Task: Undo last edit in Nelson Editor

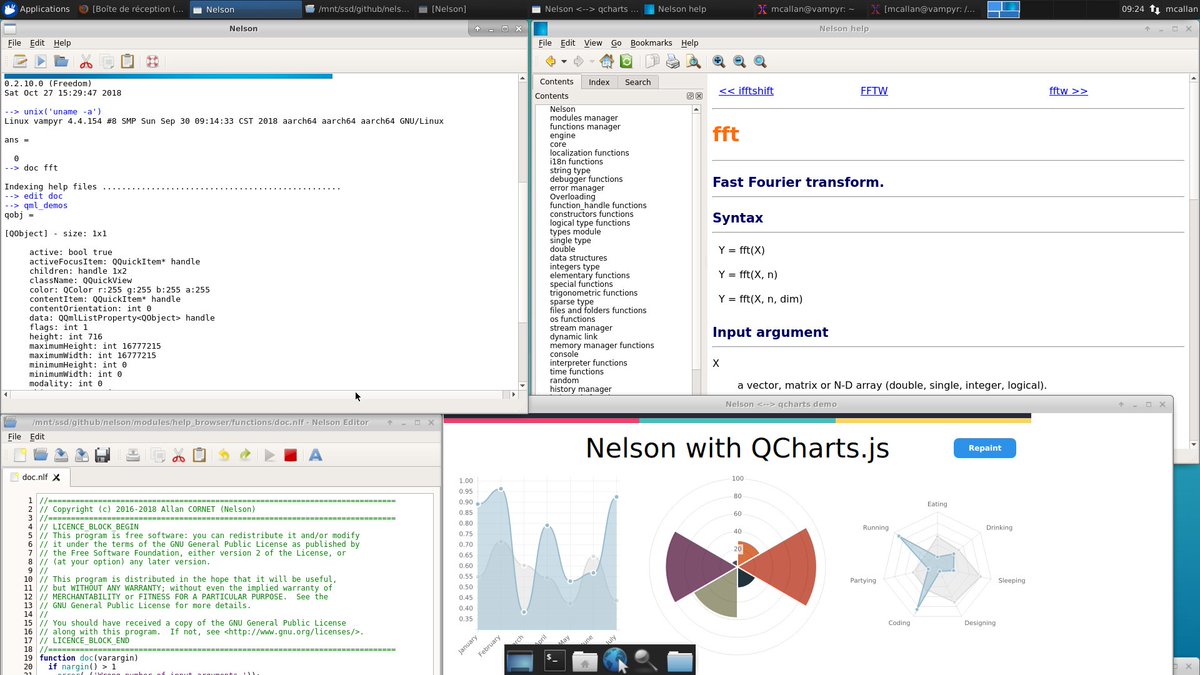Action: [224, 455]
